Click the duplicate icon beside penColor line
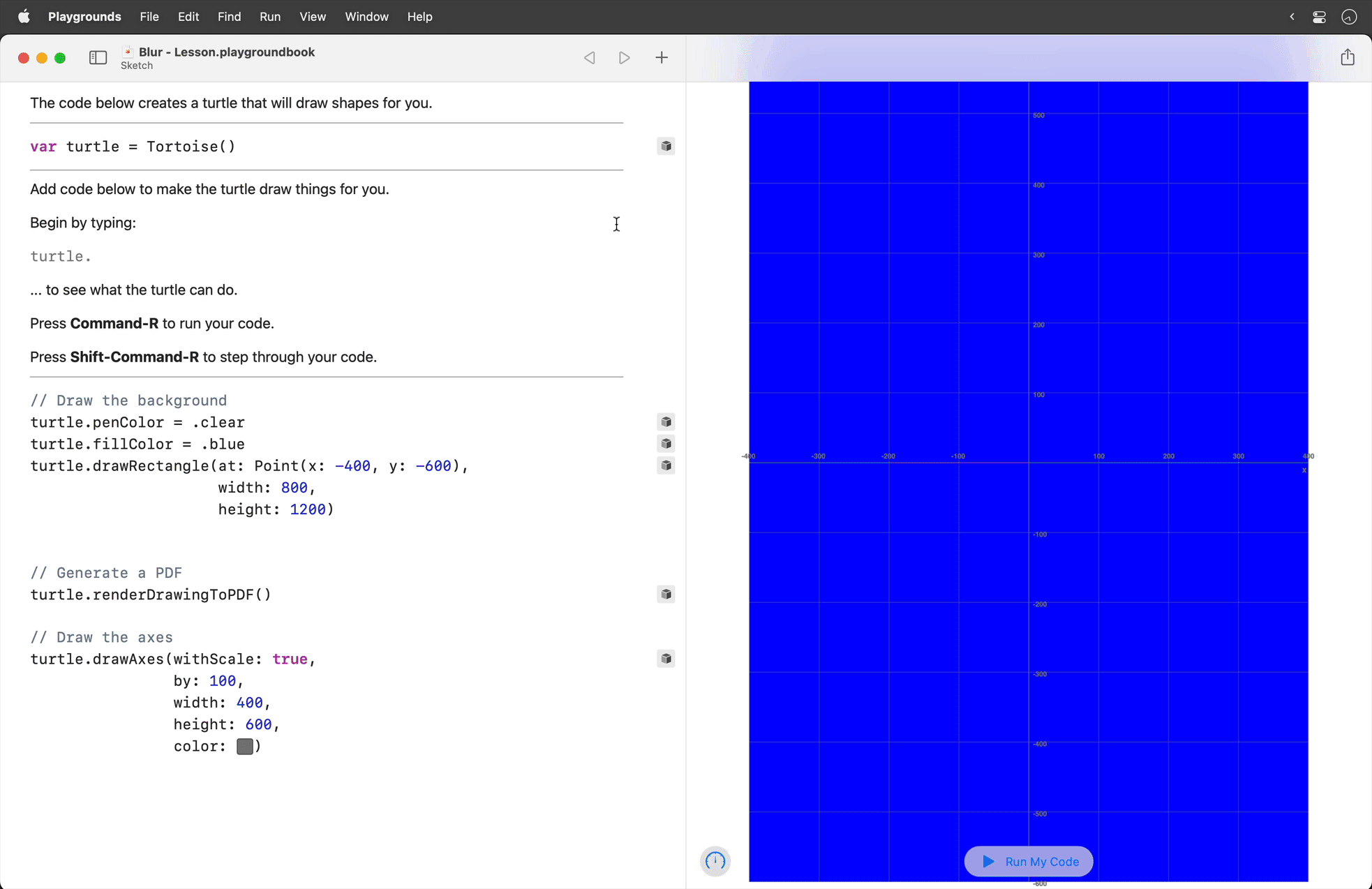 (x=666, y=421)
